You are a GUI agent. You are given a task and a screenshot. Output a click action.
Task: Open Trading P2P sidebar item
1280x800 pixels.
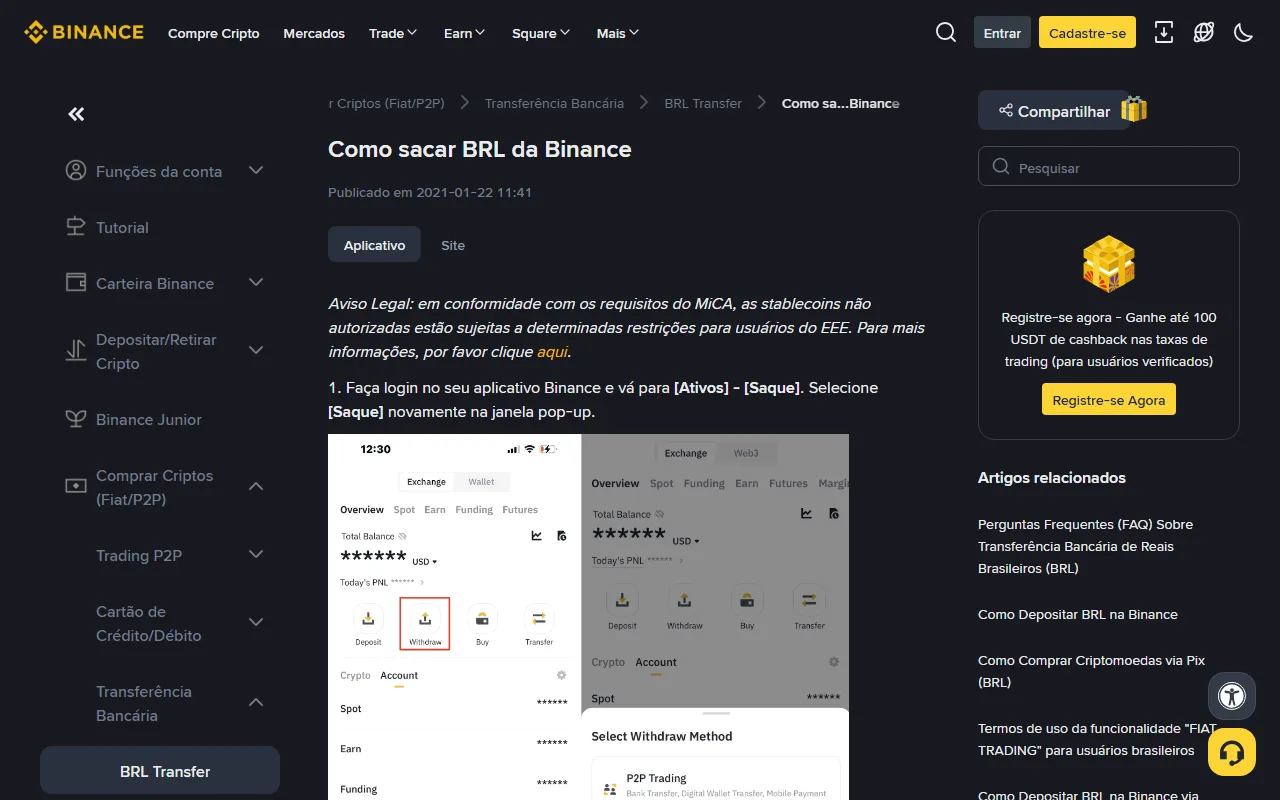coord(139,555)
